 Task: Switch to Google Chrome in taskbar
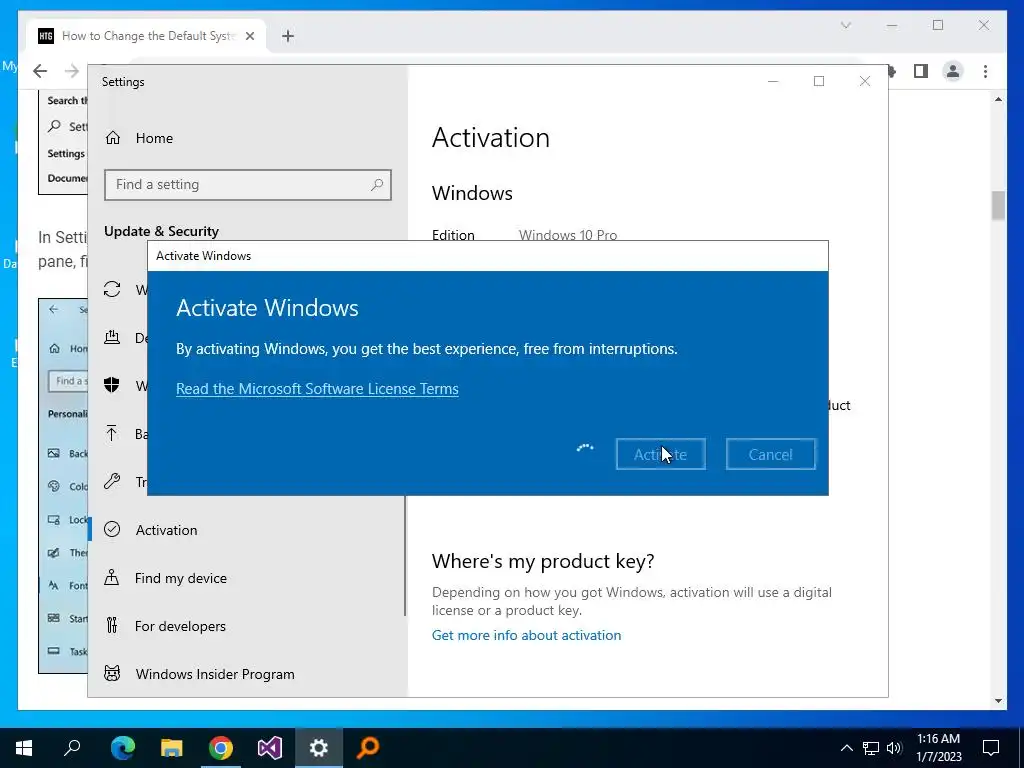(x=221, y=748)
